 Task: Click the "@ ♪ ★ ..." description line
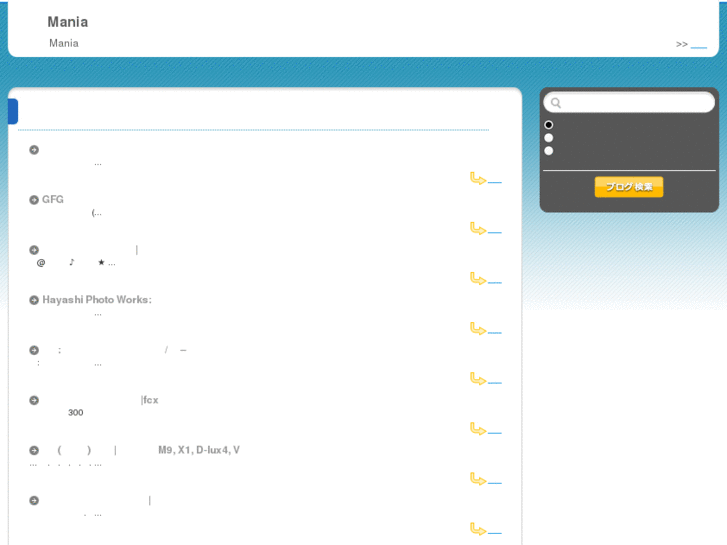pyautogui.click(x=76, y=263)
